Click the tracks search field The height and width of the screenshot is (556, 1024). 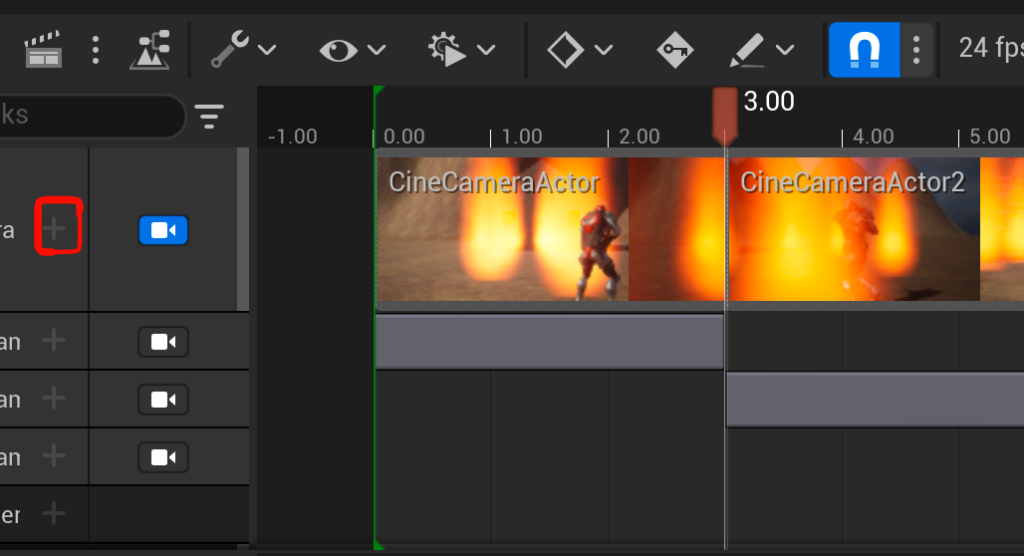coord(90,117)
